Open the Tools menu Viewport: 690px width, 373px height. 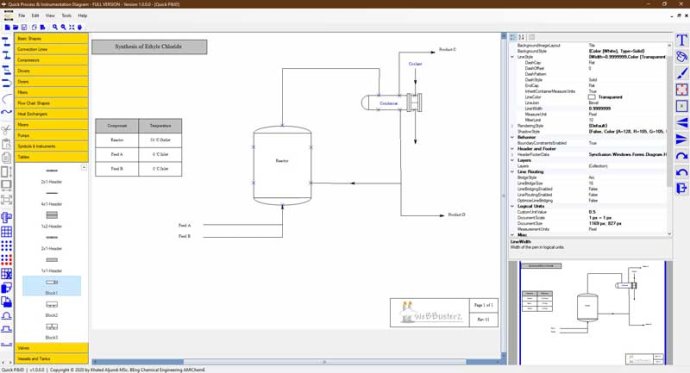66,15
